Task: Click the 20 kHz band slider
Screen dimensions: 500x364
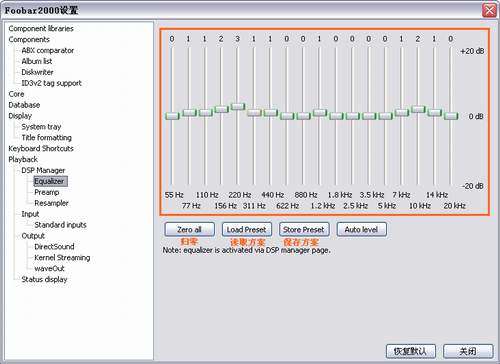Action: click(451, 116)
